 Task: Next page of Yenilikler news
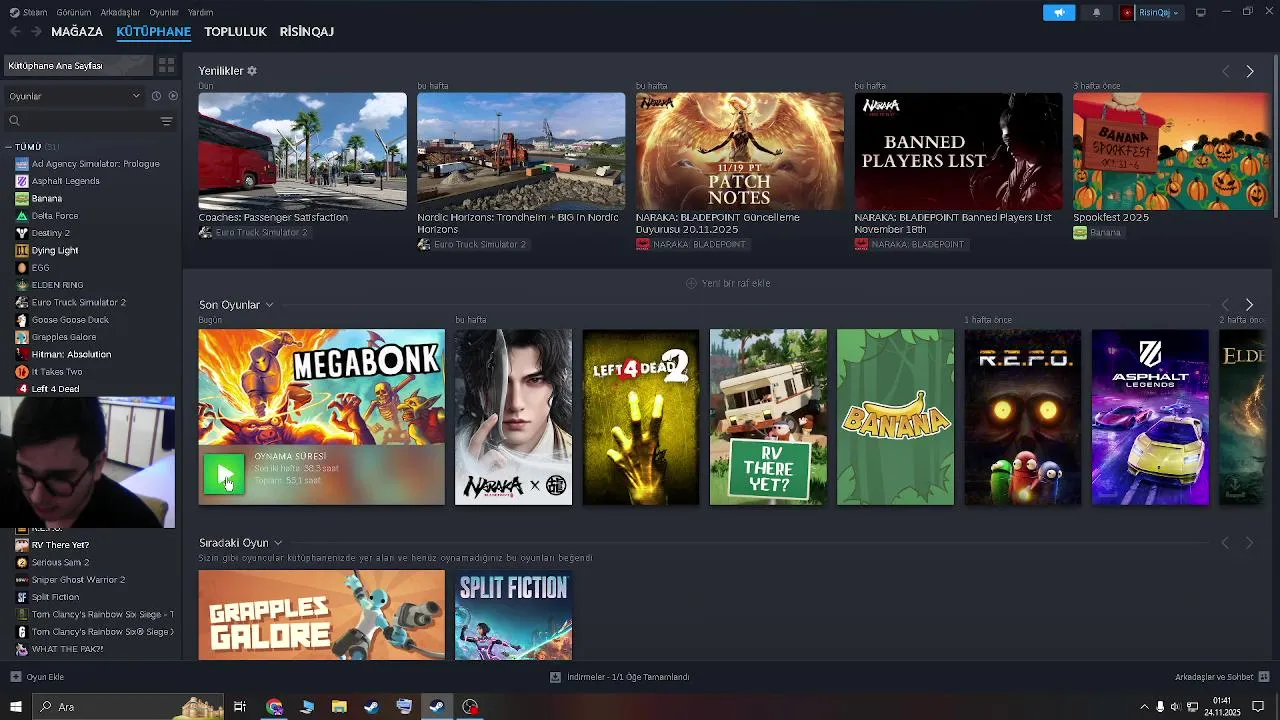pos(1249,71)
